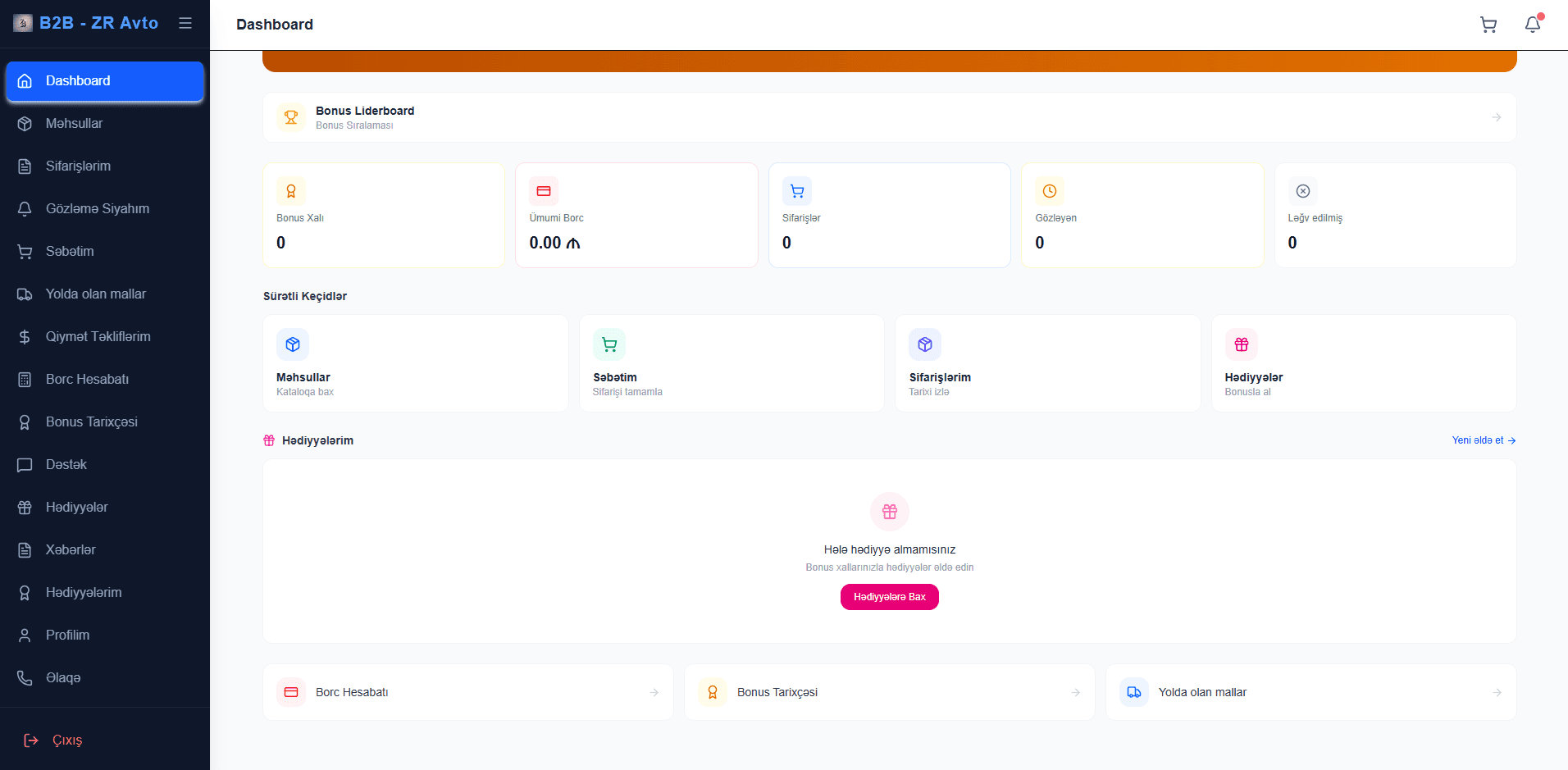This screenshot has height=770, width=1568.
Task: Open Yolda olan mallar in sidebar
Action: tap(105, 294)
